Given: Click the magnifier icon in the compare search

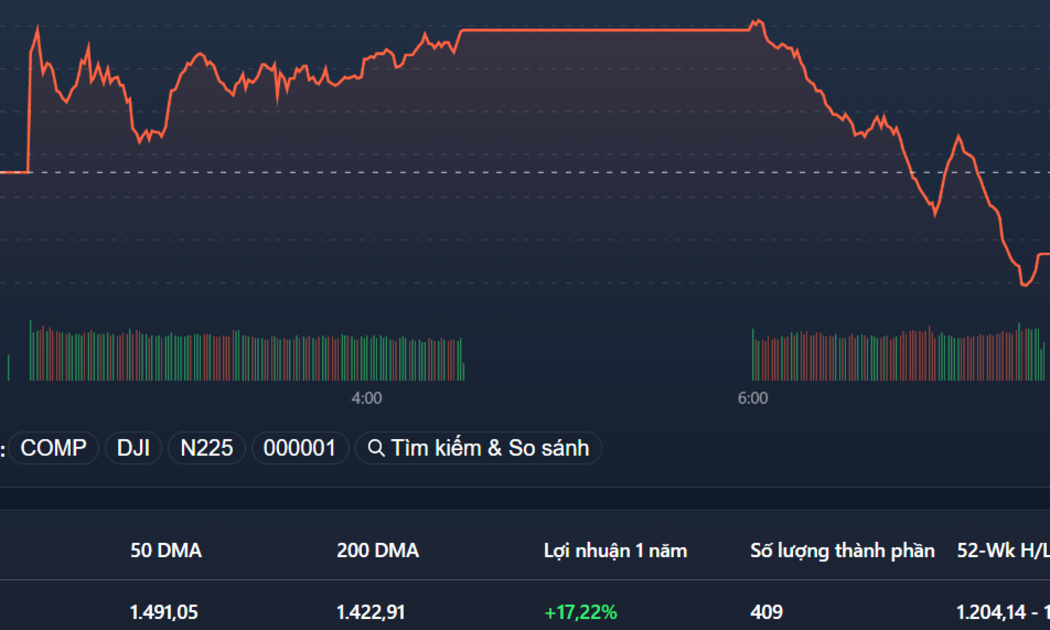Looking at the screenshot, I should (376, 449).
